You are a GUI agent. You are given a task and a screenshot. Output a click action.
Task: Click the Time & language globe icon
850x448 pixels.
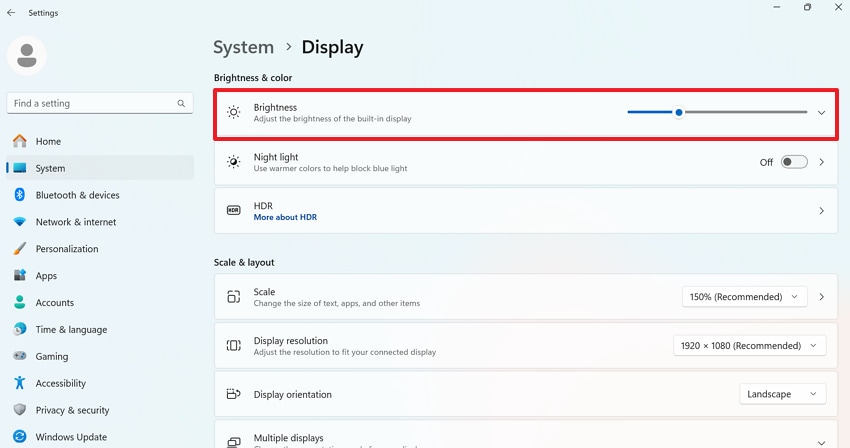point(20,329)
